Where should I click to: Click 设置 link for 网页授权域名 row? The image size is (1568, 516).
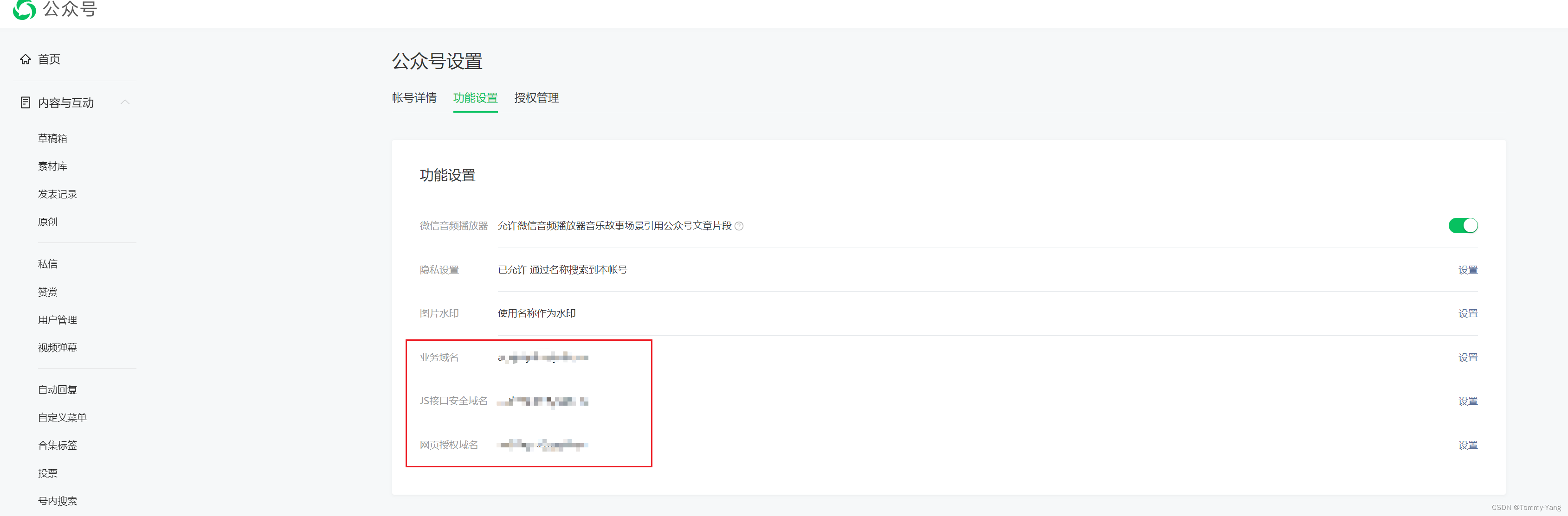click(x=1468, y=445)
